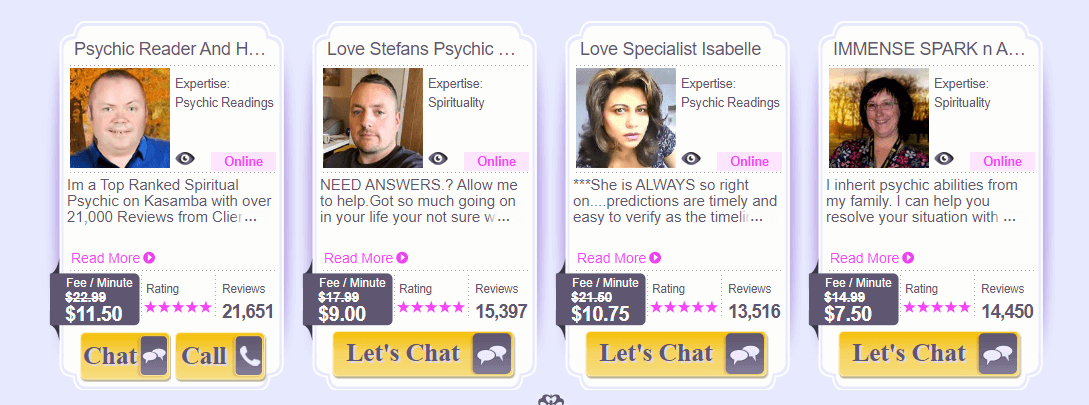The image size is (1089, 405).
Task: Open Love Stefans Psychic profile photo
Action: tap(373, 118)
